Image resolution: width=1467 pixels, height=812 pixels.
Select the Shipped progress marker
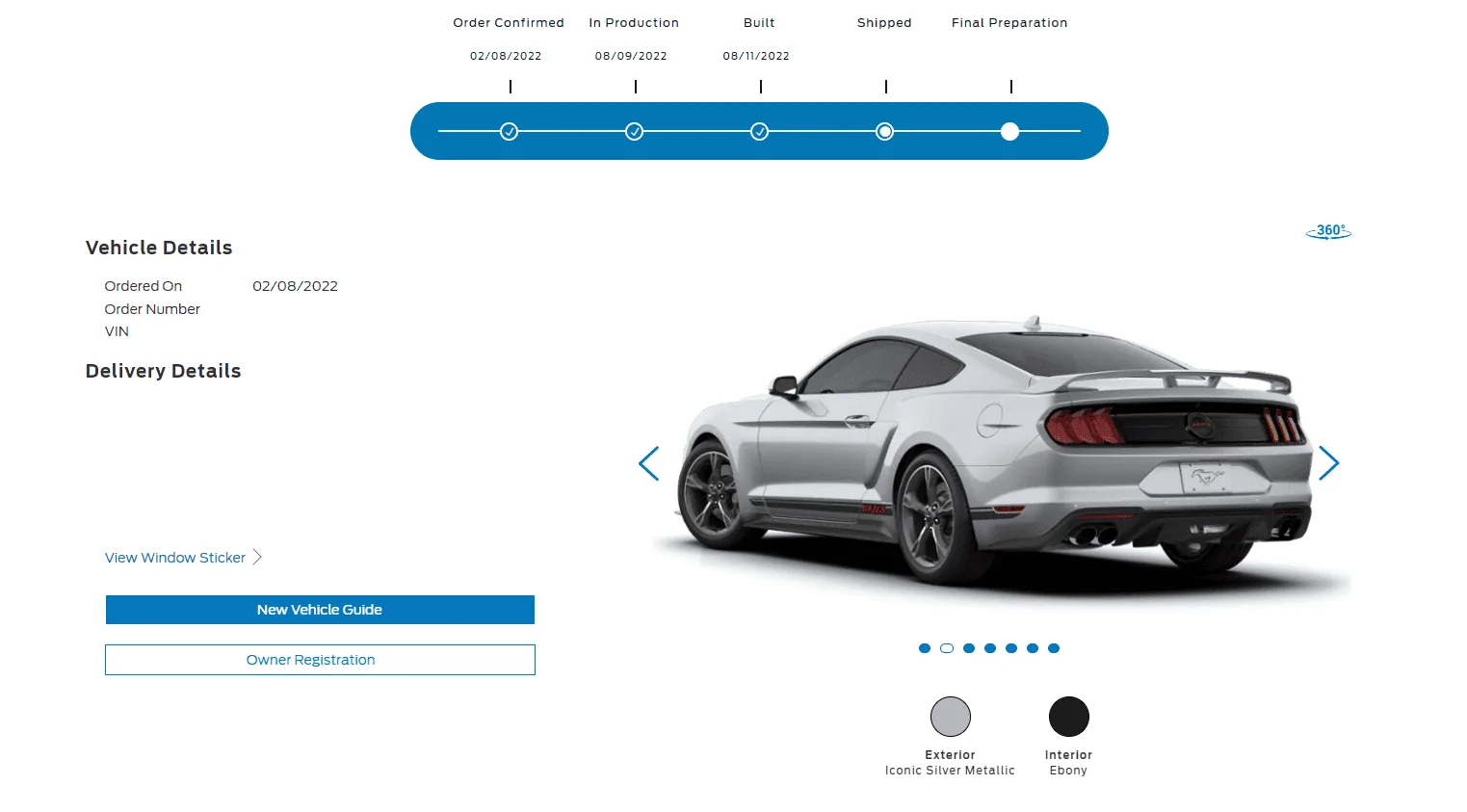point(885,132)
